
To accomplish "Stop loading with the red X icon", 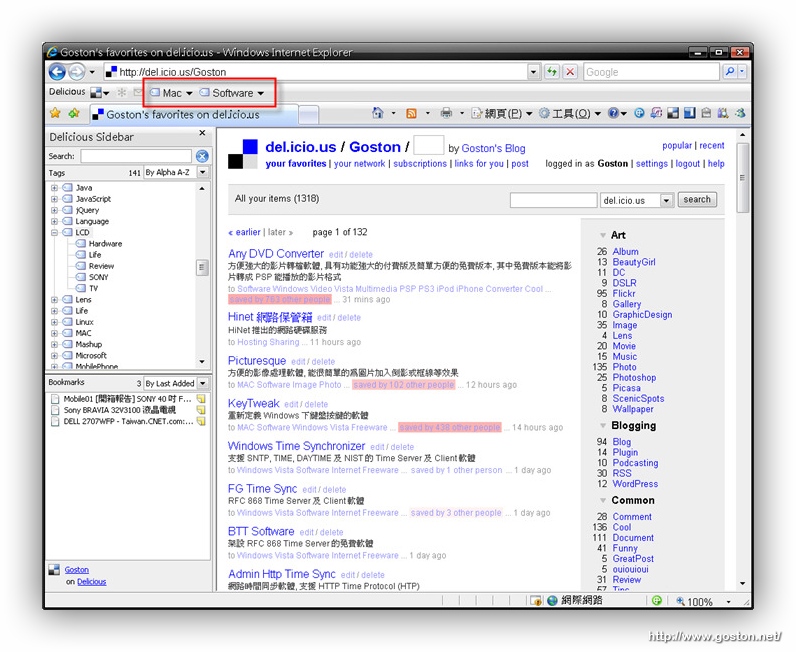I will click(570, 72).
